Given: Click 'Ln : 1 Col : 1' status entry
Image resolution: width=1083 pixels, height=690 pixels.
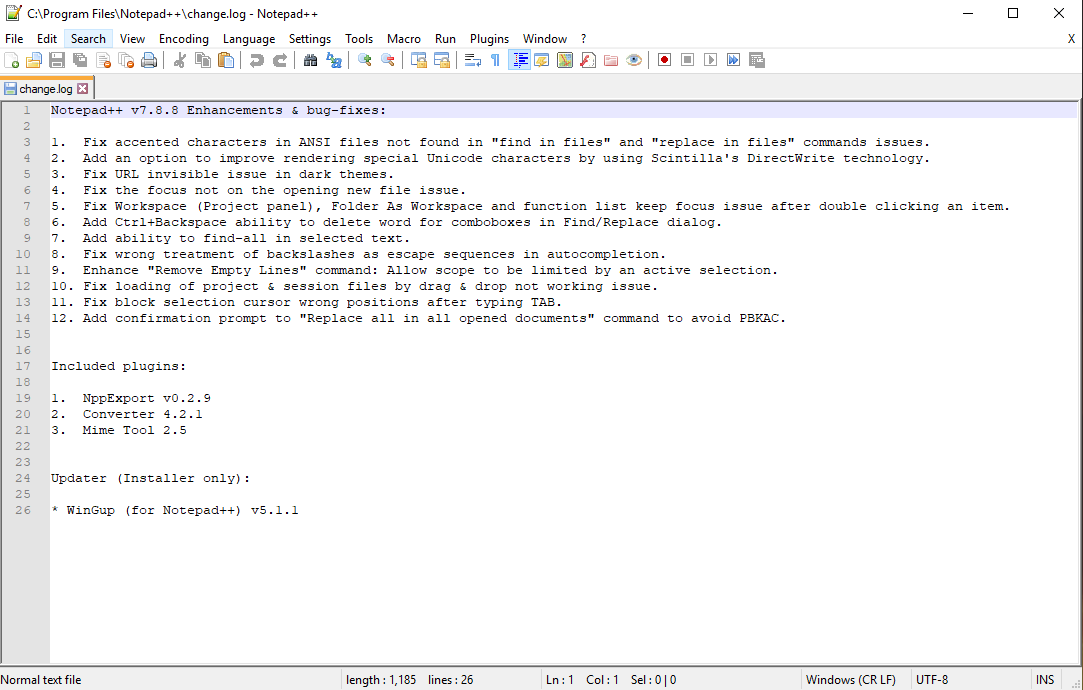Looking at the screenshot, I should [582, 680].
